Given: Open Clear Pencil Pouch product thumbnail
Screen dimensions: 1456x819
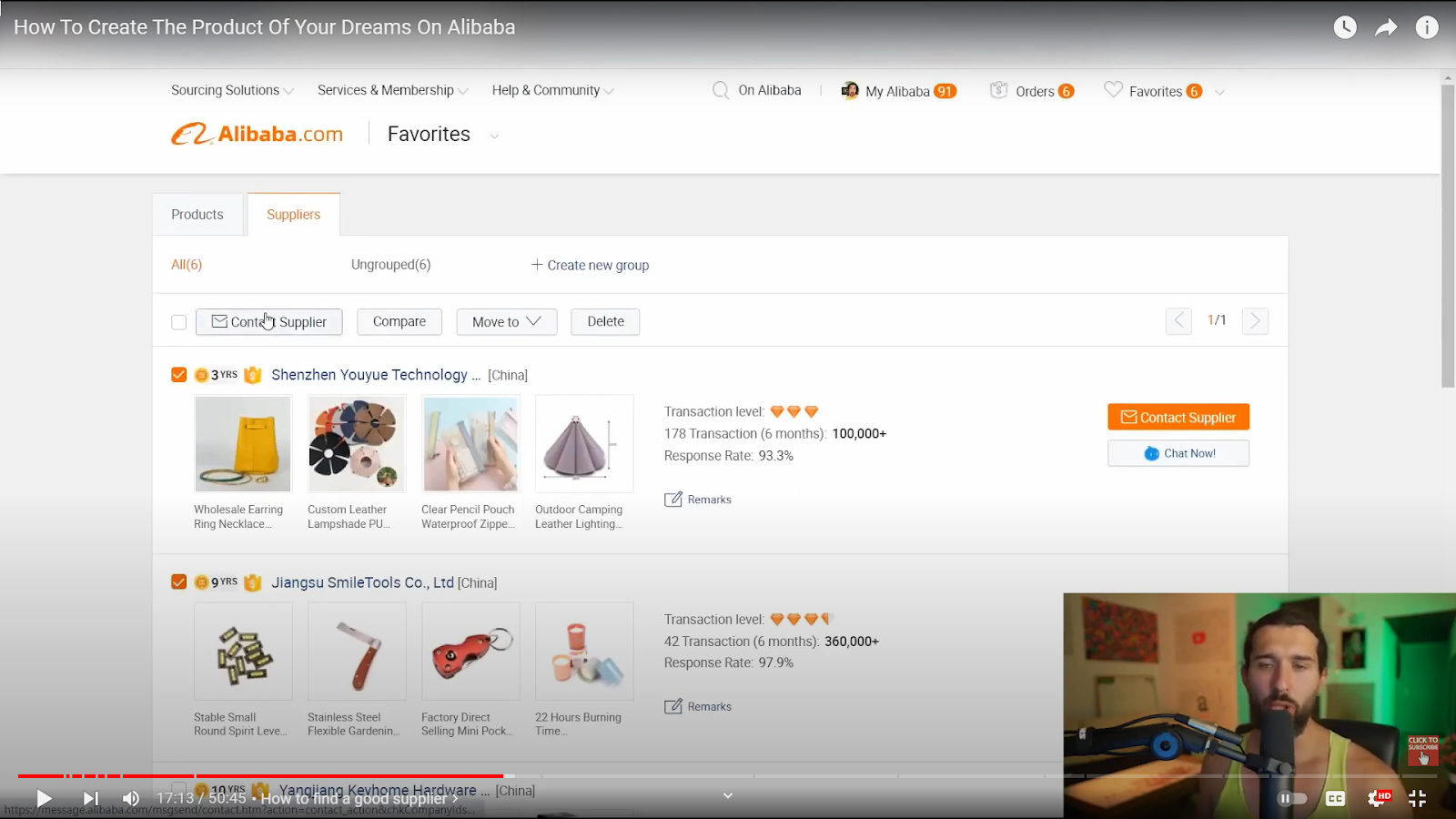Looking at the screenshot, I should tap(470, 444).
